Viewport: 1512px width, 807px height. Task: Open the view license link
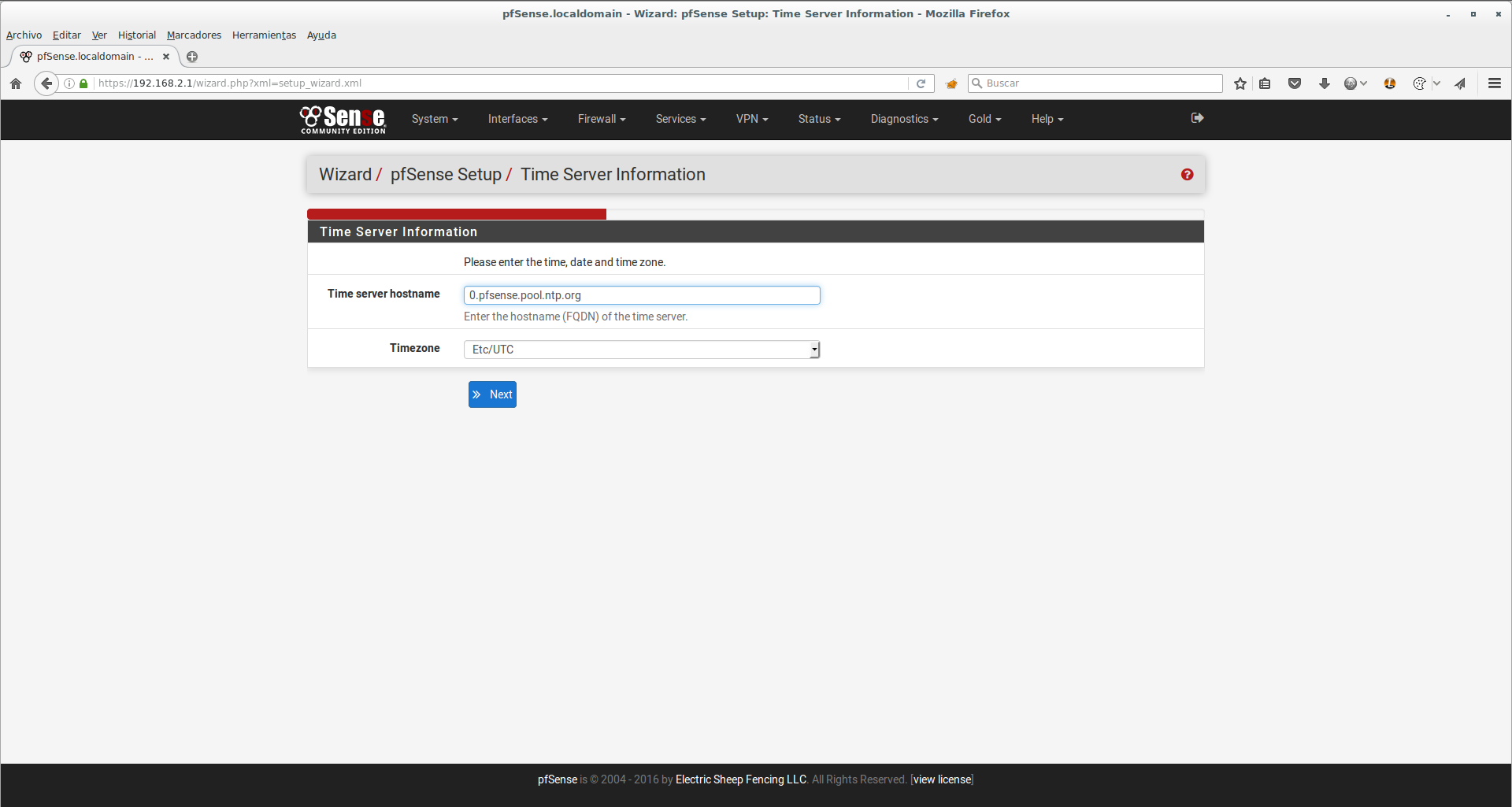(x=942, y=779)
